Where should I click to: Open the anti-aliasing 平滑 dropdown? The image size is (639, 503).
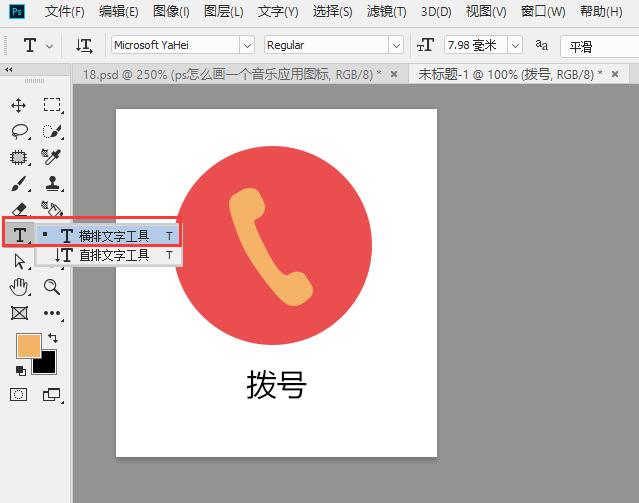click(599, 46)
